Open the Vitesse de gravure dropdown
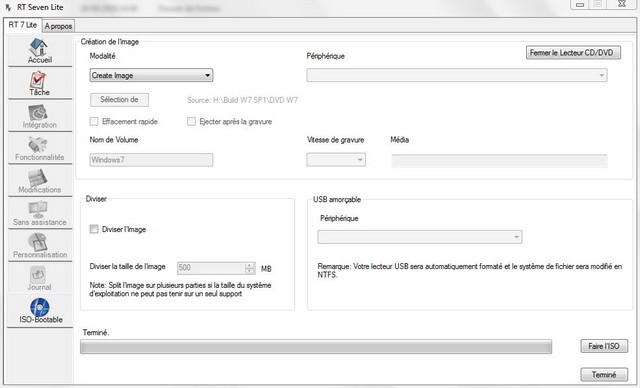 [336, 160]
